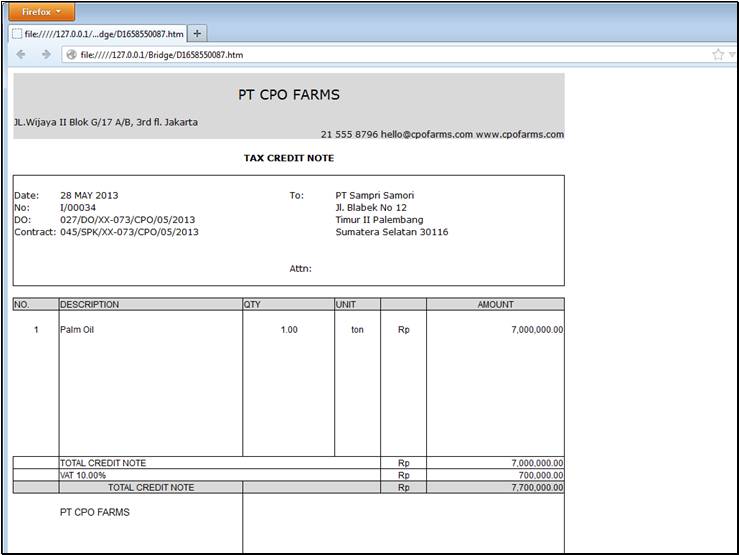Viewport: 739px width, 555px height.
Task: Select VAT 10.00% label
Action: [x=83, y=475]
